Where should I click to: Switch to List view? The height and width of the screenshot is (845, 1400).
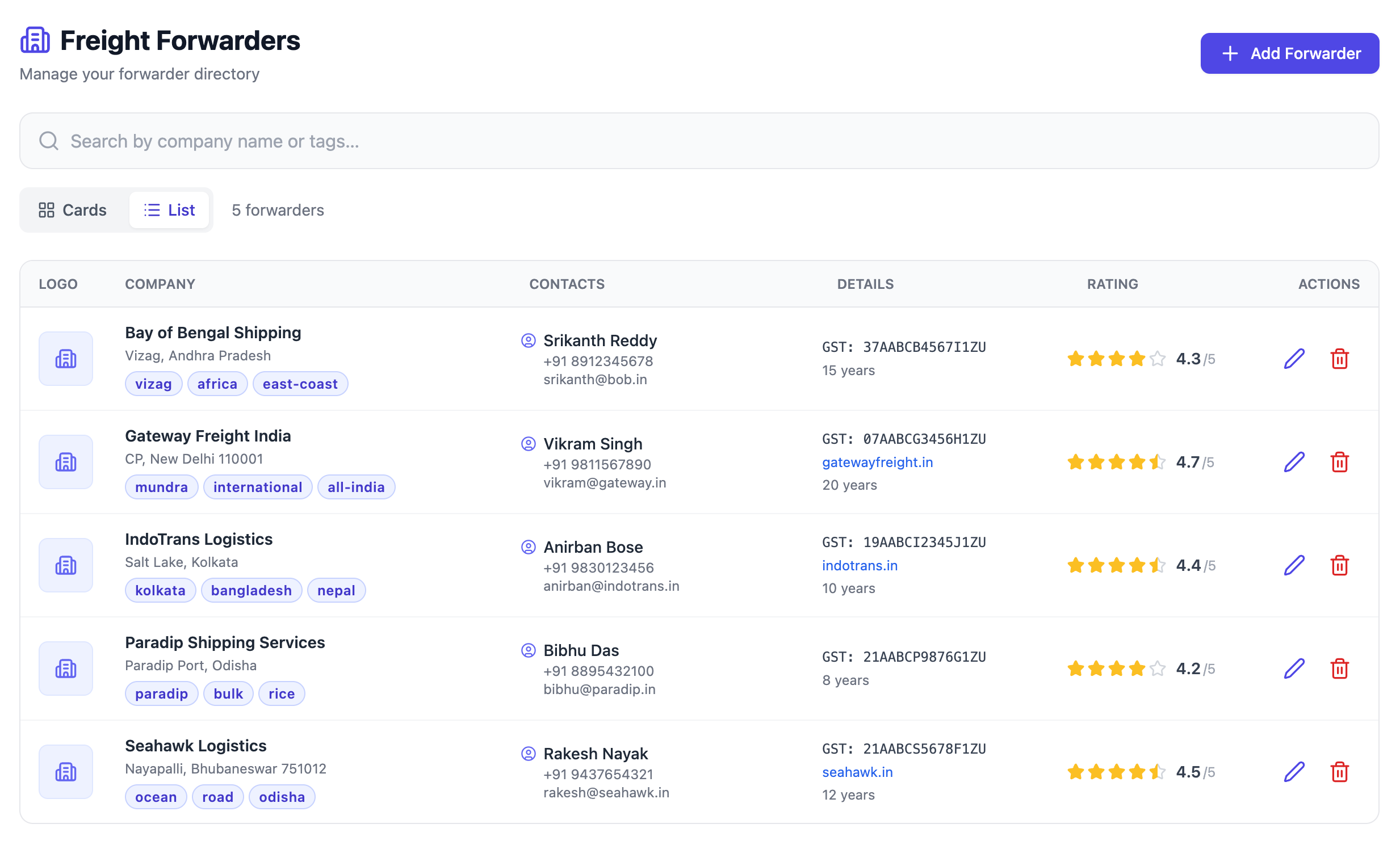coord(169,209)
